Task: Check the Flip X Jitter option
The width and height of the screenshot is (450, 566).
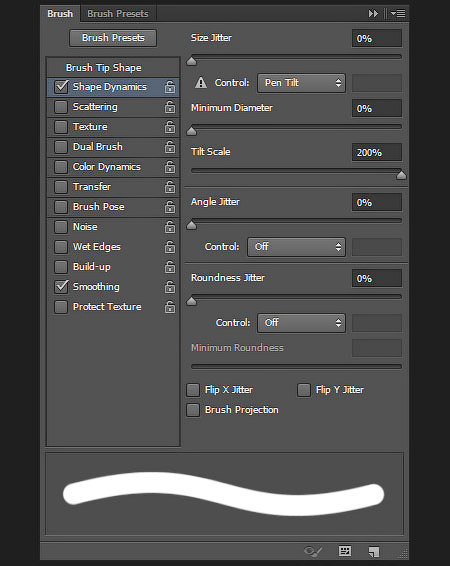Action: click(193, 390)
